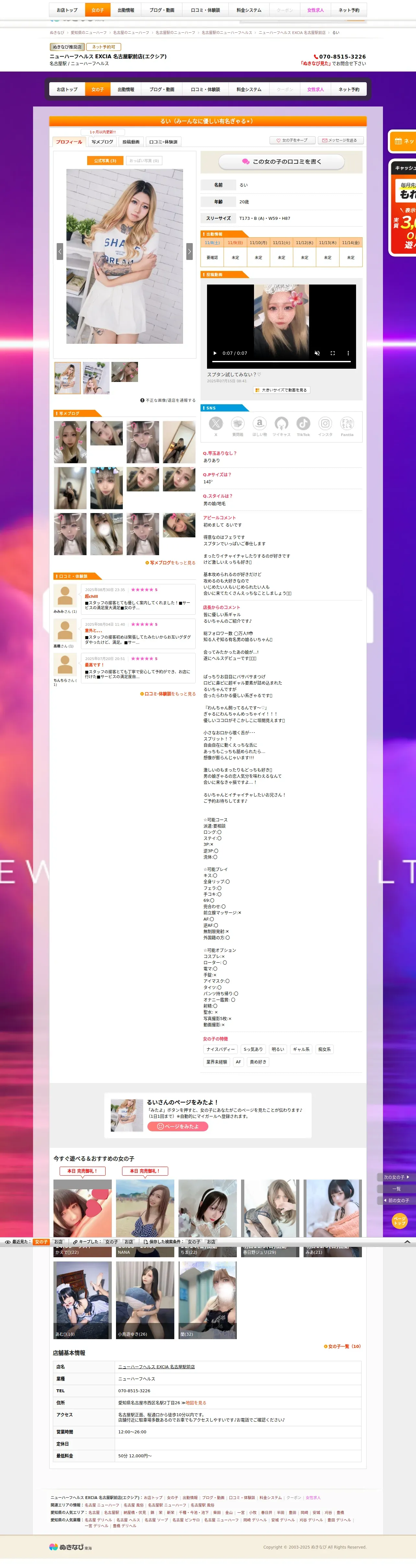The image size is (416, 1568).
Task: Click the 女の子をキープ heart button
Action: 292,140
